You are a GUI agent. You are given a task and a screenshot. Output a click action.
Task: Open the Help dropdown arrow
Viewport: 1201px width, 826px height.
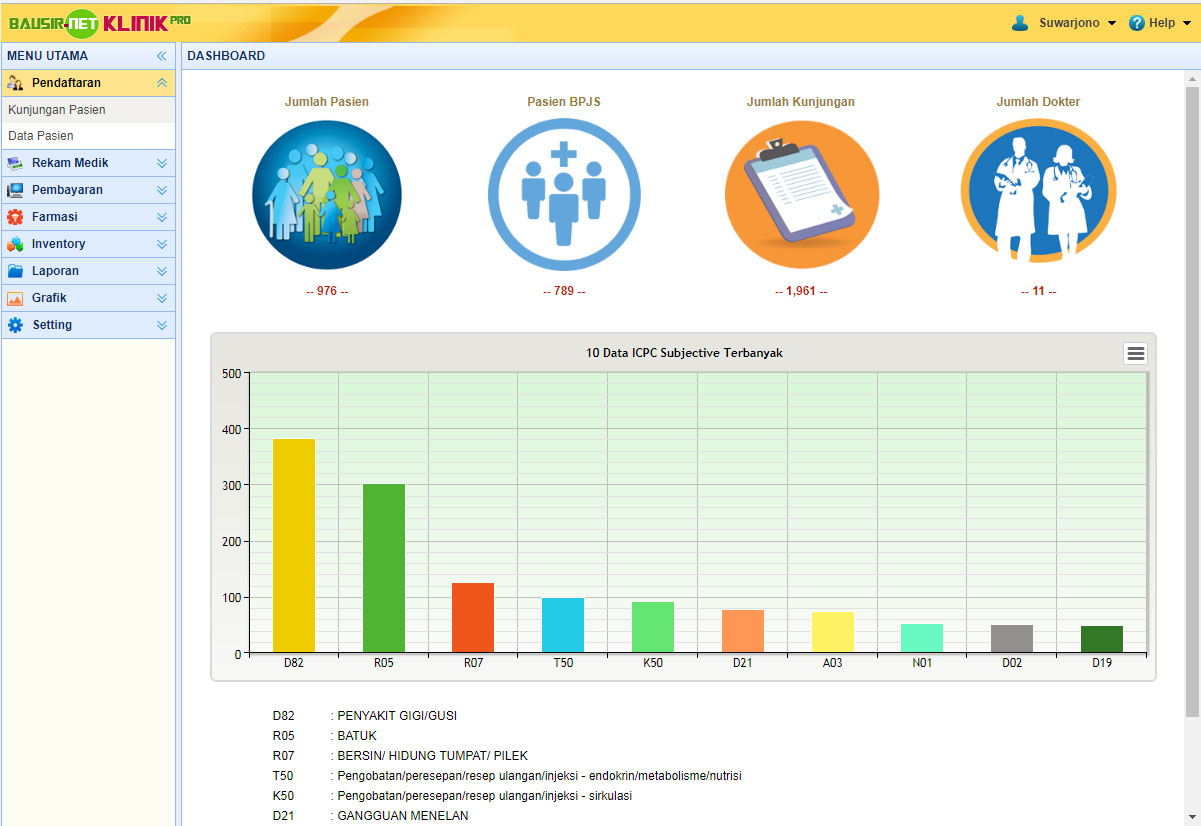tap(1187, 24)
